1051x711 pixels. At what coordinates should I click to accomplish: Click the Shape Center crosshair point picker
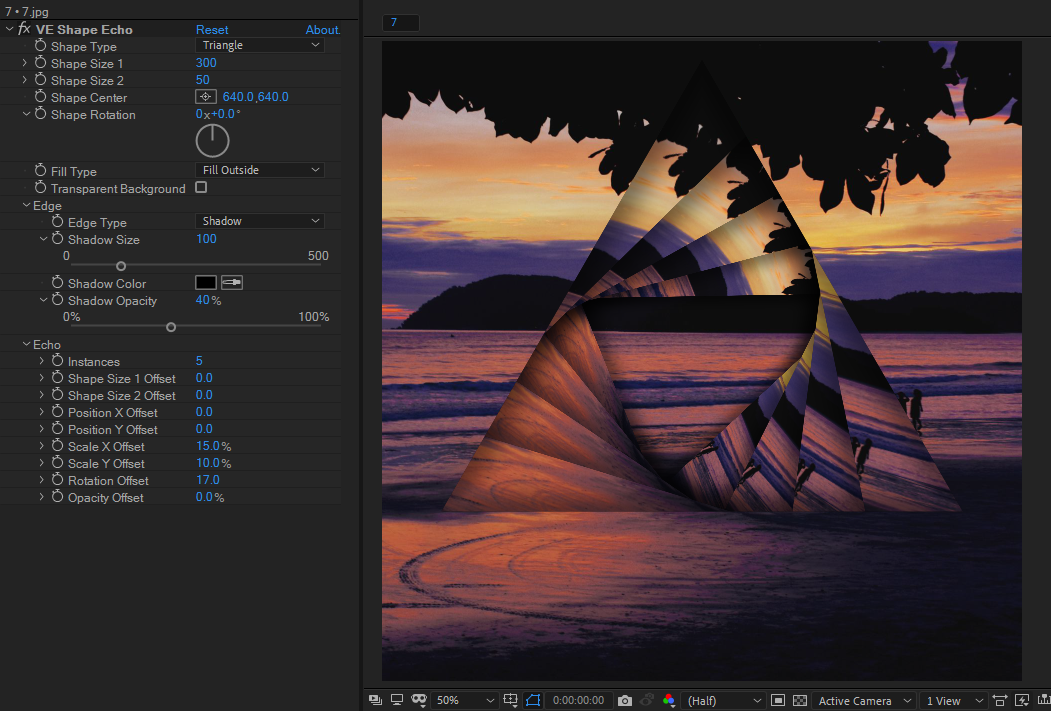point(205,97)
